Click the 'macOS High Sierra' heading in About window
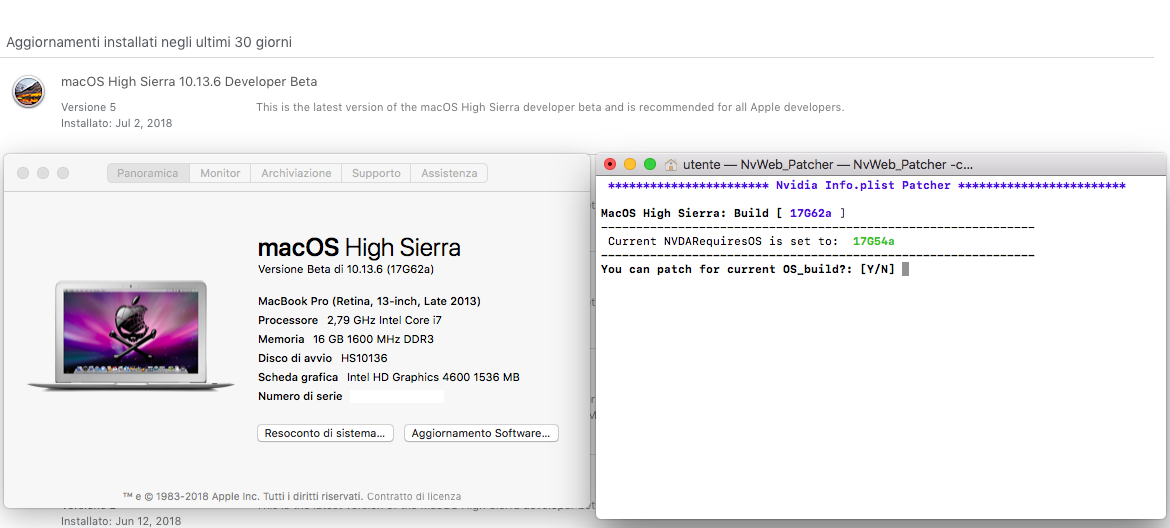The height and width of the screenshot is (528, 1170). point(359,247)
